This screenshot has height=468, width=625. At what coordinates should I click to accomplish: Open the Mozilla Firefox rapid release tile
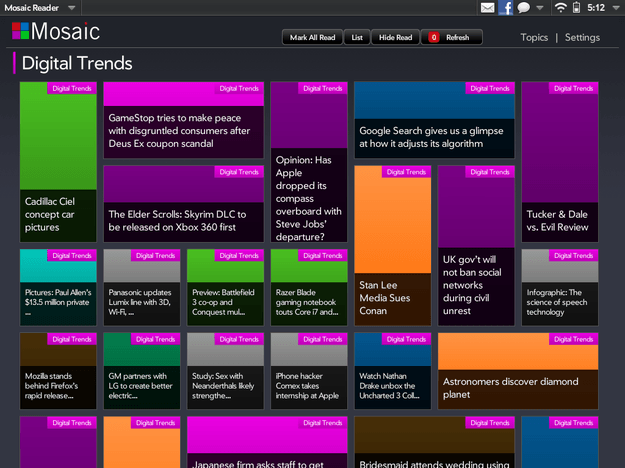pyautogui.click(x=58, y=371)
